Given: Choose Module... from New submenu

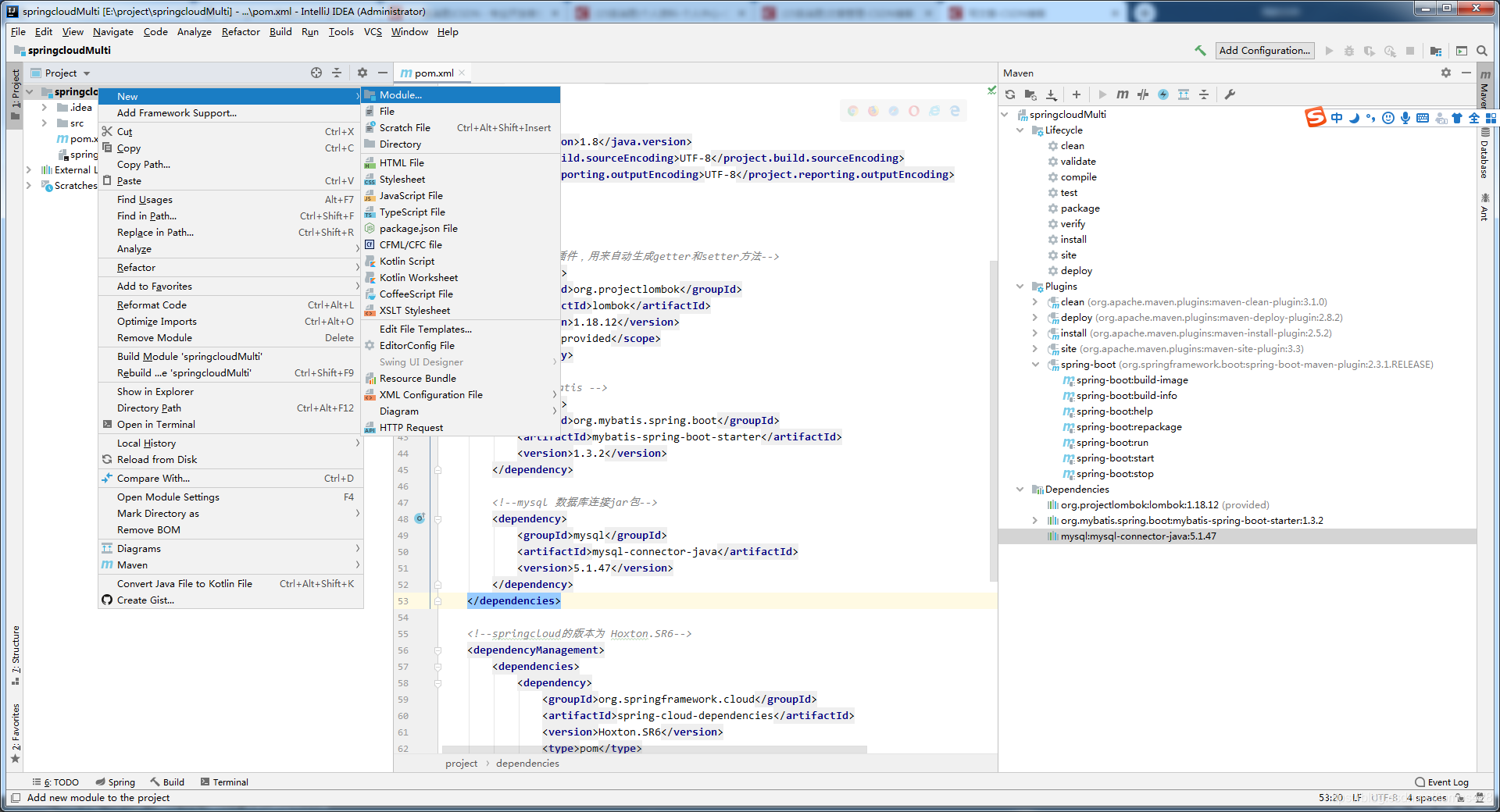Looking at the screenshot, I should [461, 94].
